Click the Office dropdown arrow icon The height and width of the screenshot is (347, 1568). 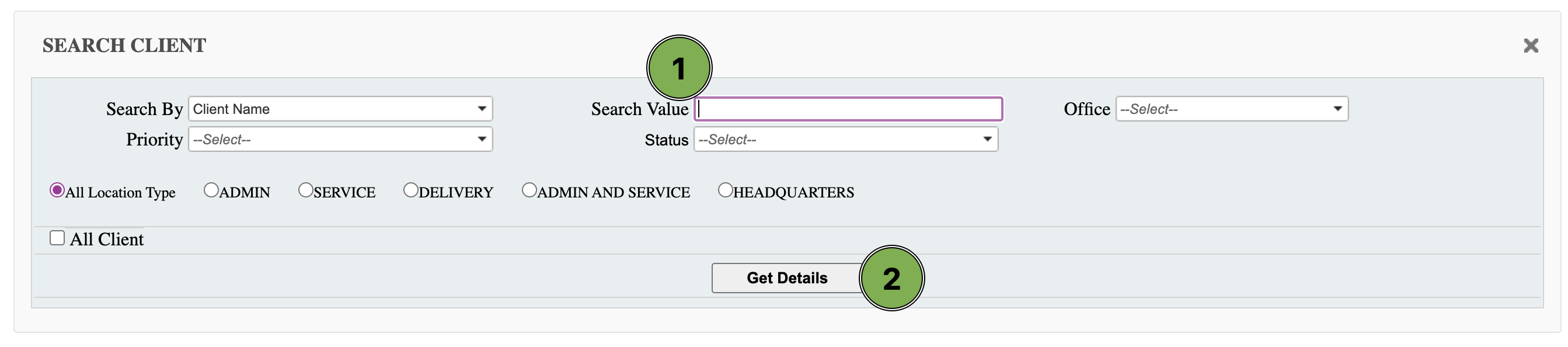point(1337,109)
